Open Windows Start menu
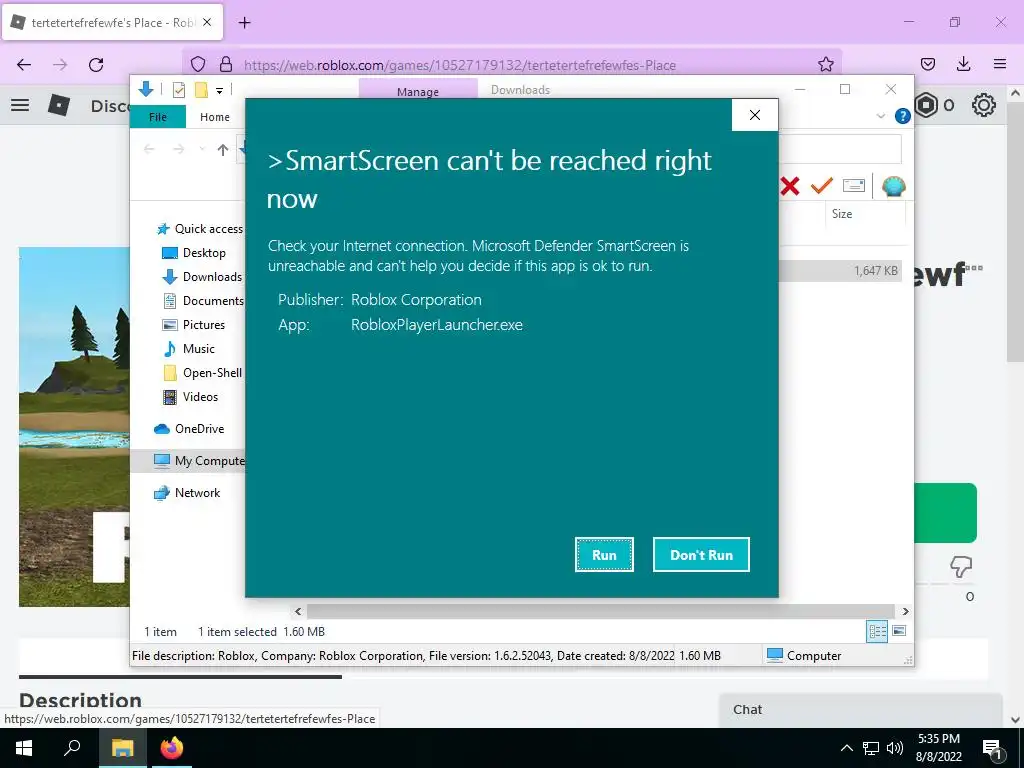 point(24,748)
